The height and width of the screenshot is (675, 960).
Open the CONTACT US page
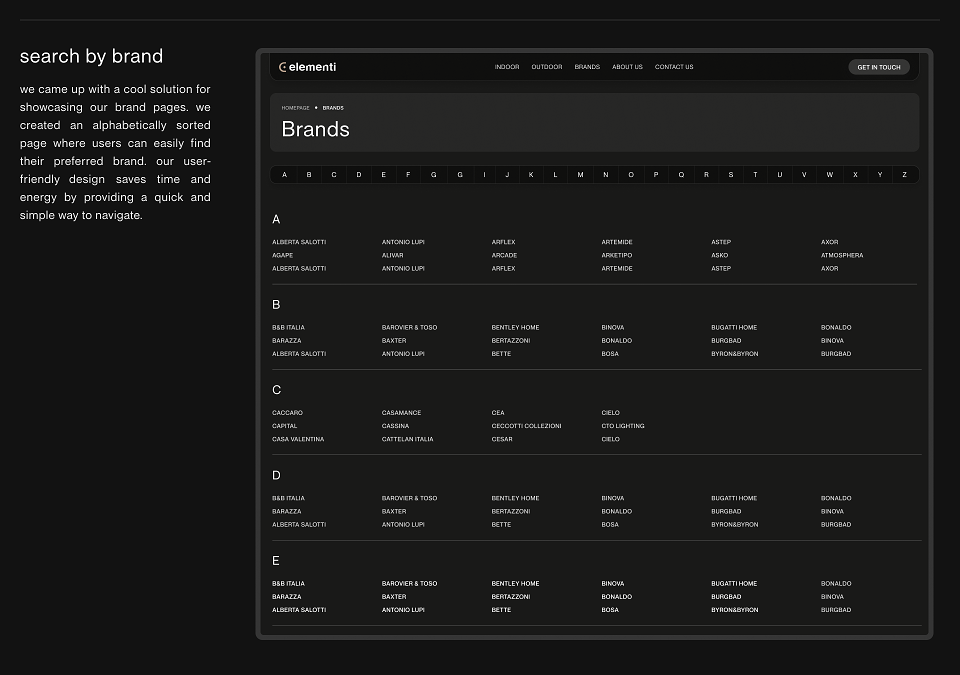coord(674,67)
